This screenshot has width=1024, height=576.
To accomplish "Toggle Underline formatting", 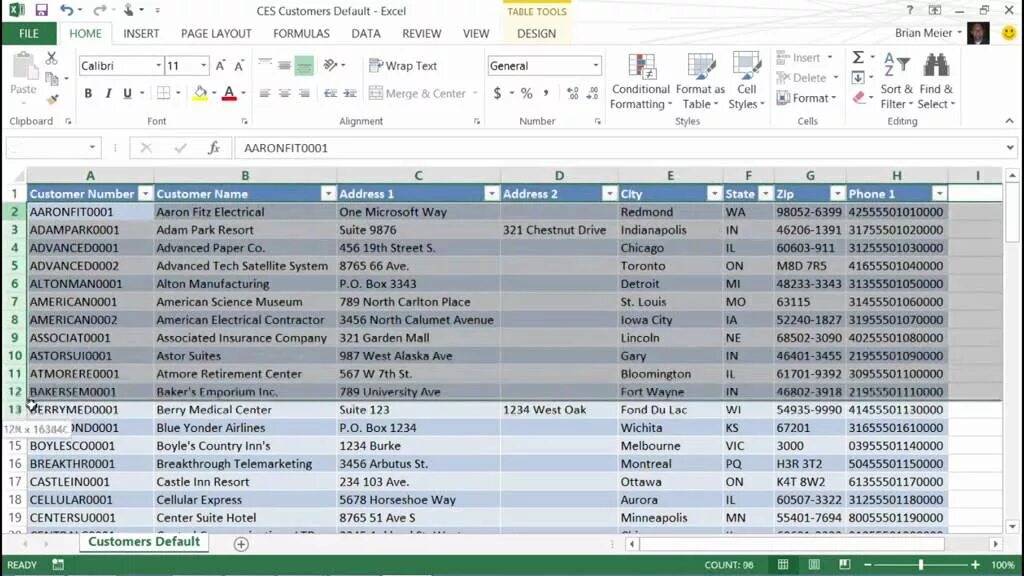I will pyautogui.click(x=127, y=93).
